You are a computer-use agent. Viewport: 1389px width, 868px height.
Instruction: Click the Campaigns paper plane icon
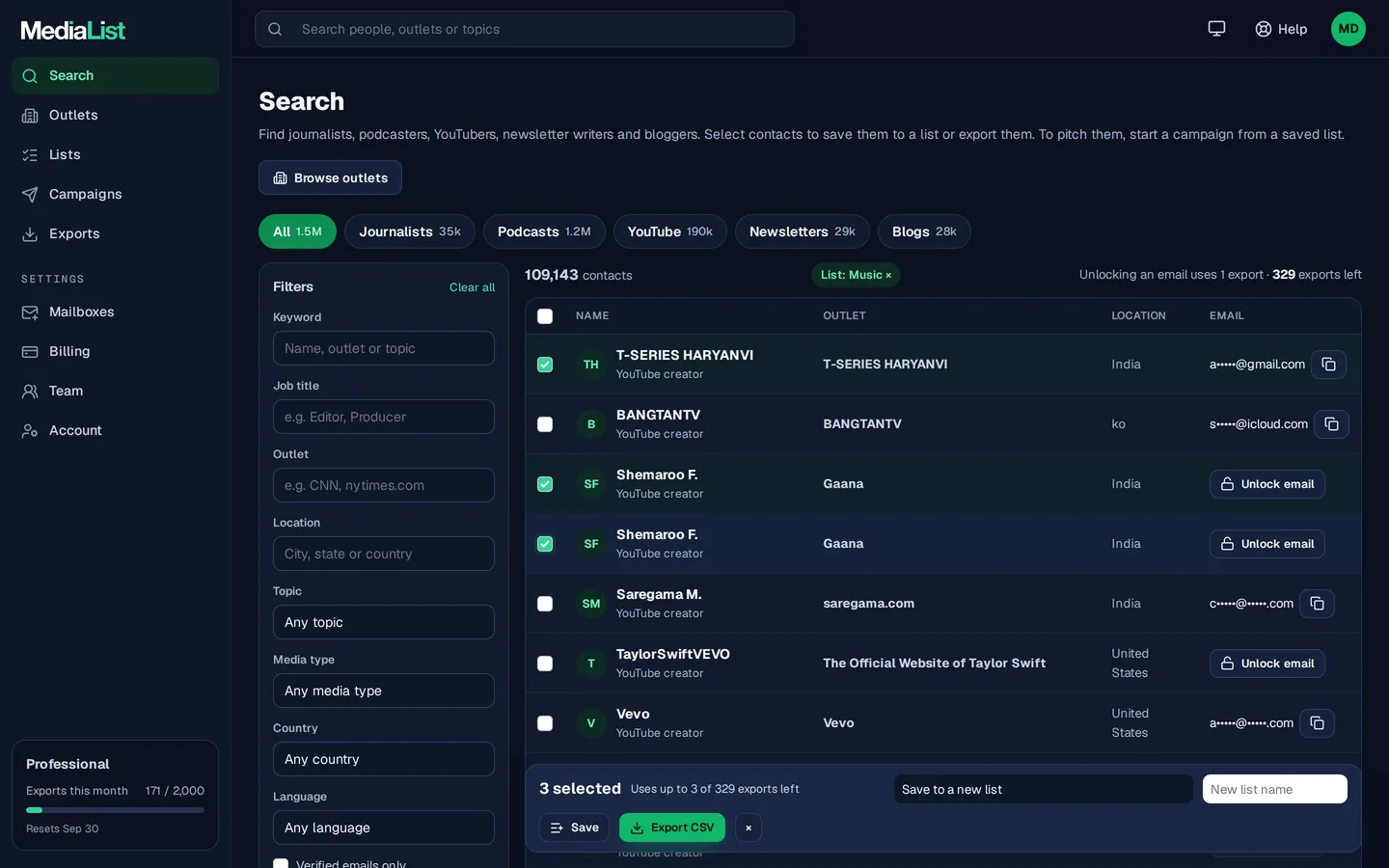(x=30, y=195)
